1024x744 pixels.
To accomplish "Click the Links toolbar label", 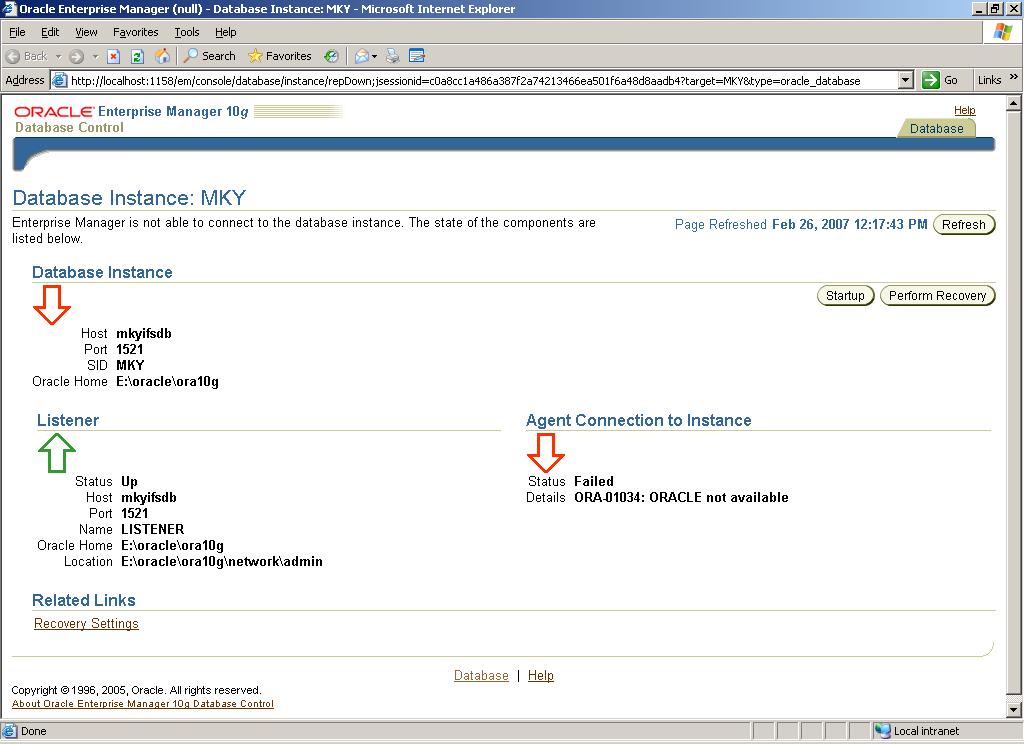I will pos(989,80).
